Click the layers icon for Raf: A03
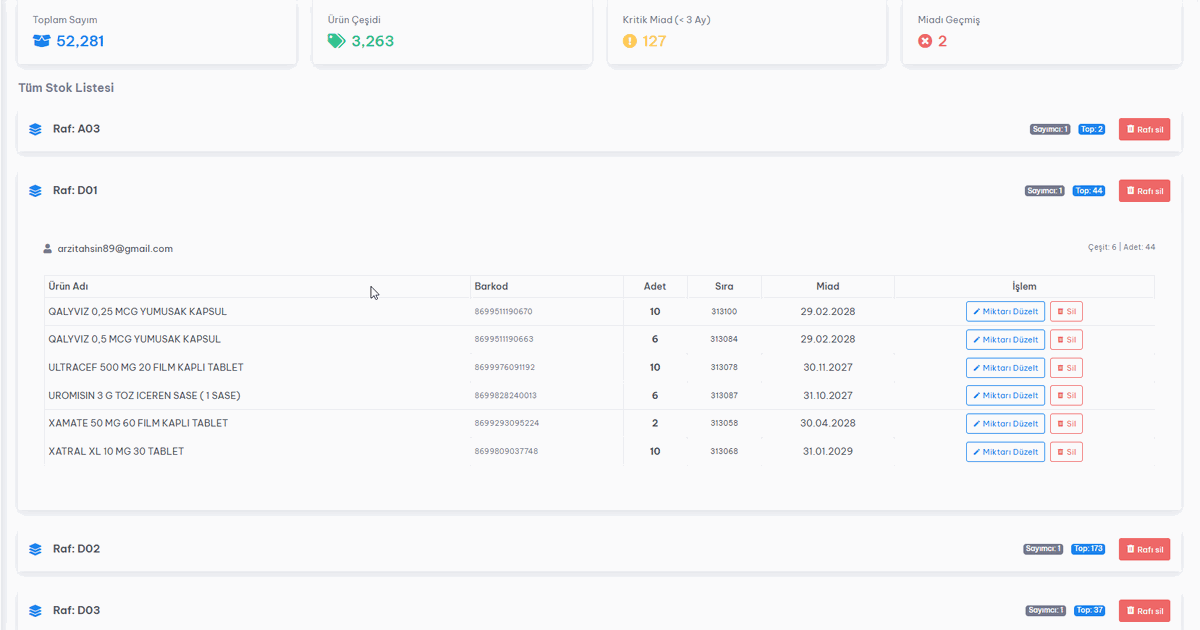 (35, 129)
